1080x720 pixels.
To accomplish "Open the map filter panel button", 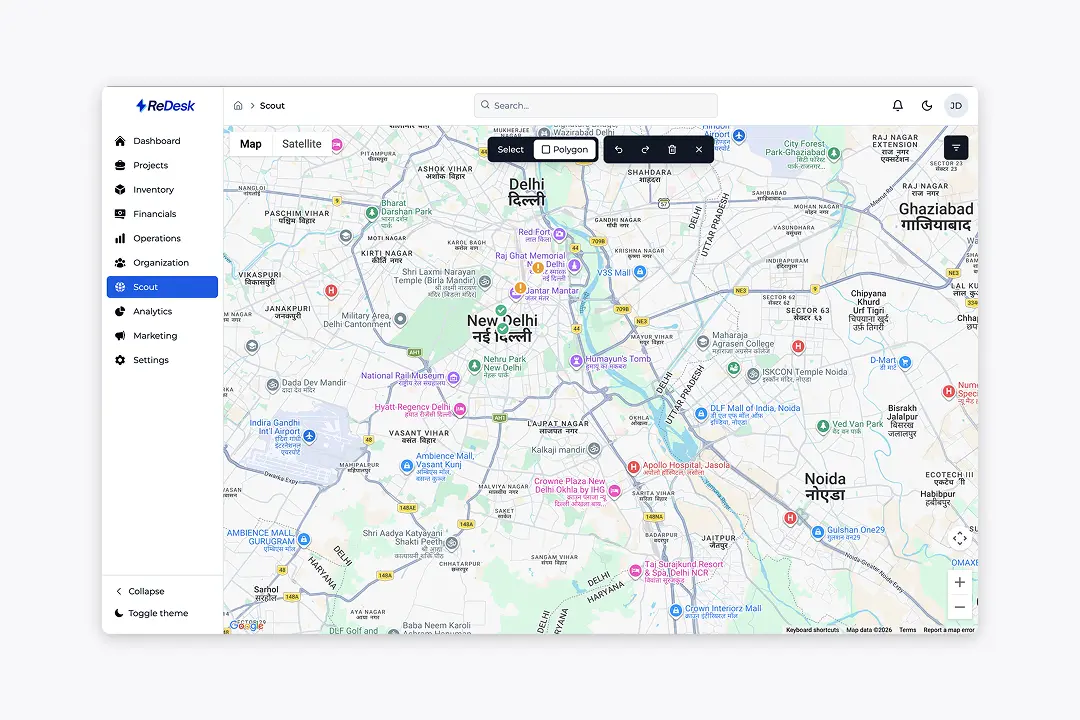I will click(x=956, y=147).
